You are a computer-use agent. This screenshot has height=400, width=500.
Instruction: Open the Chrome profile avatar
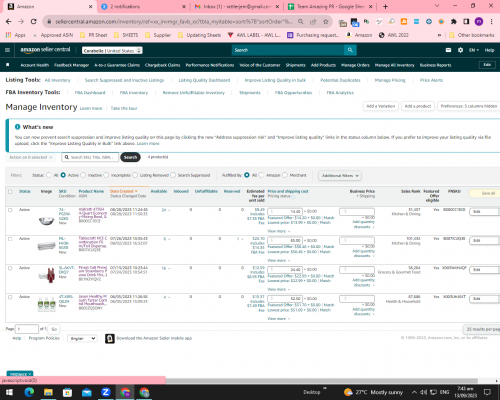click(479, 22)
